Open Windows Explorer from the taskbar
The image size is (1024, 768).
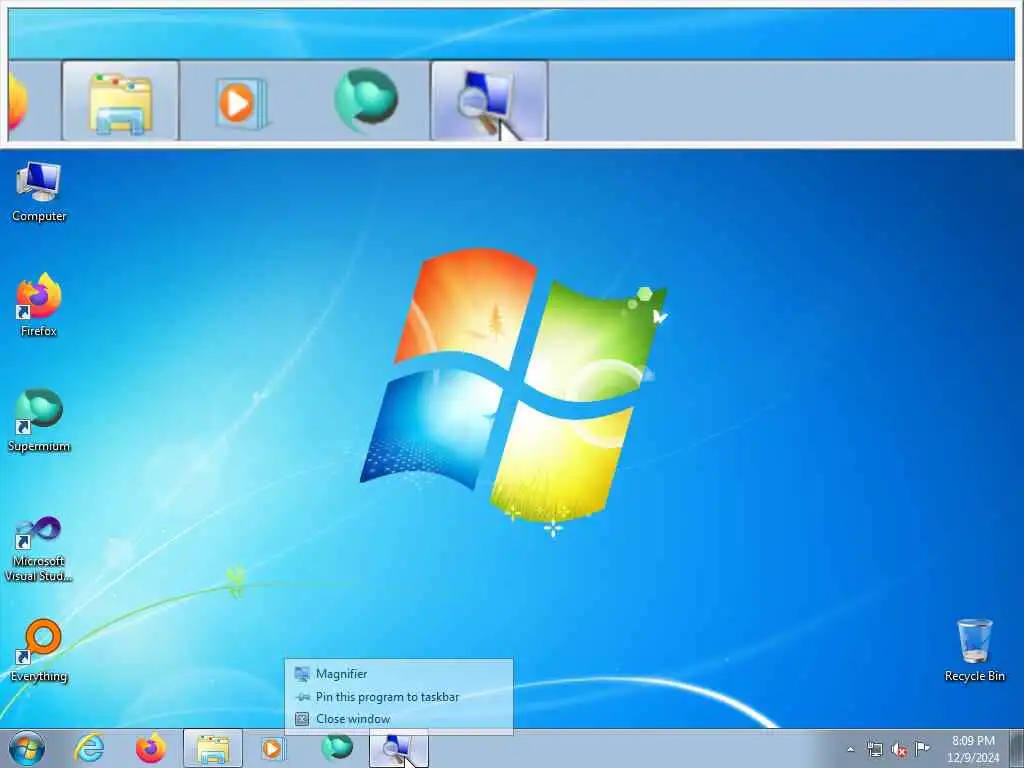(x=213, y=748)
